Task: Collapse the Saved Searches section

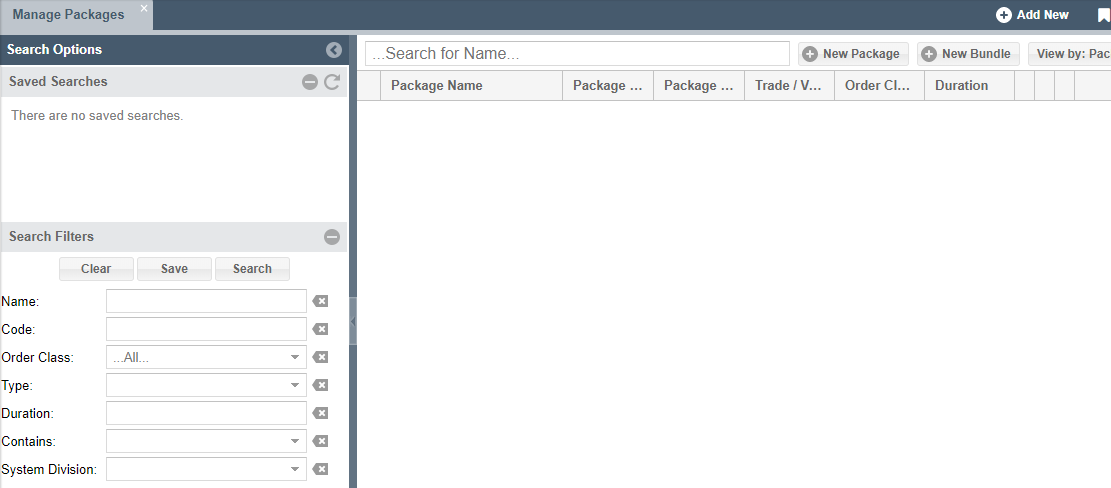Action: point(310,82)
